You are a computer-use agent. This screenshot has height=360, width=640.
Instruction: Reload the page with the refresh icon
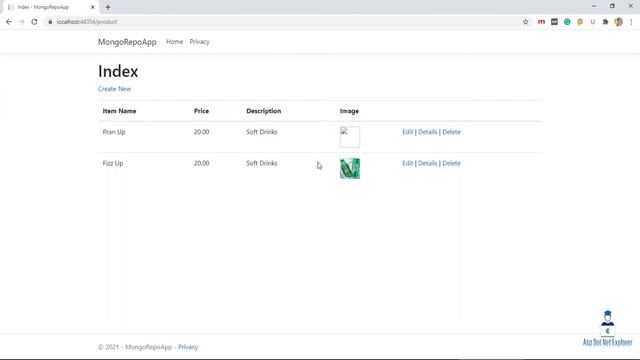tap(34, 22)
